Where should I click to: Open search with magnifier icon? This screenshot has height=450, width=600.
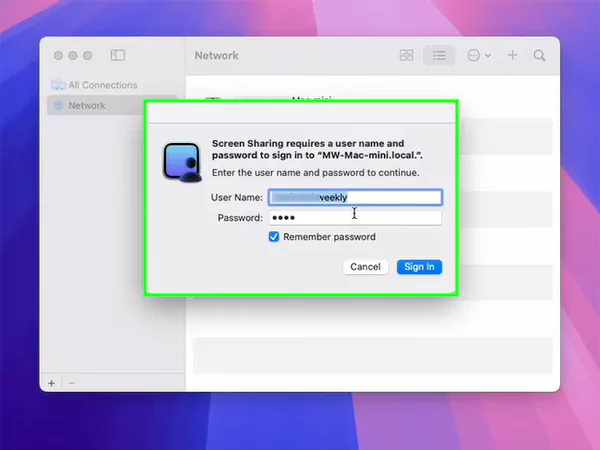pyautogui.click(x=540, y=55)
